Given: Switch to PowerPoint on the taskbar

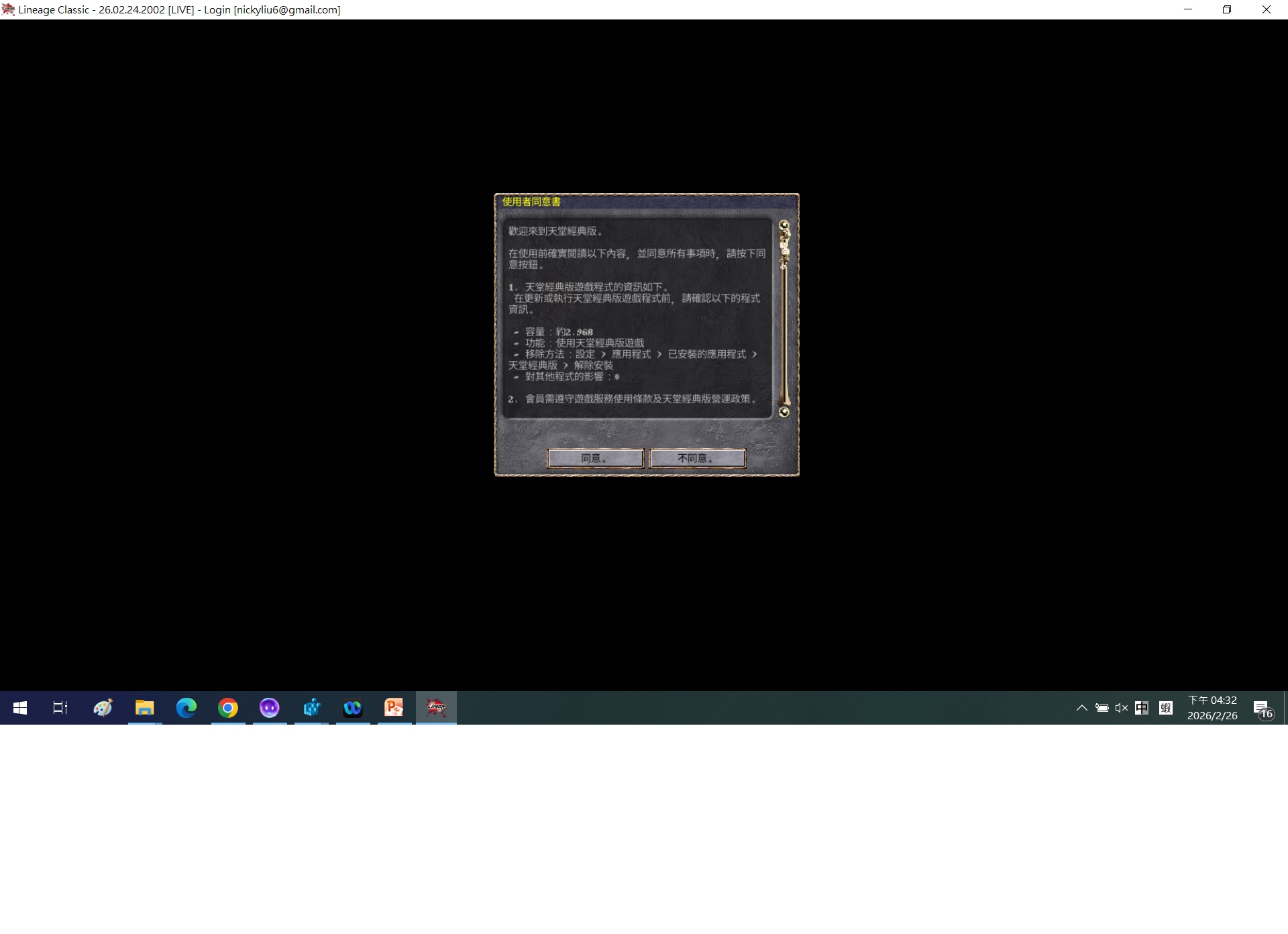Looking at the screenshot, I should click(394, 708).
